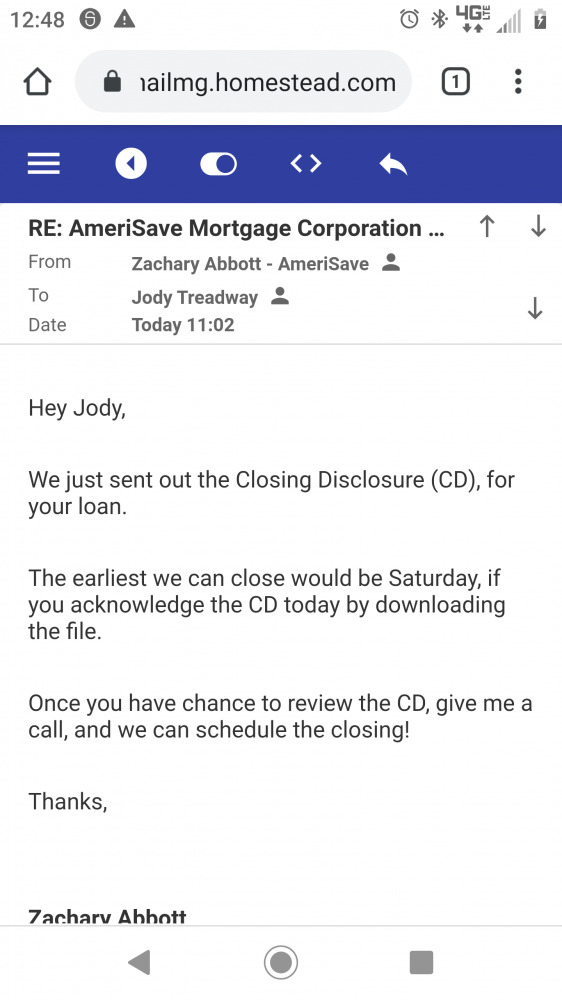Select sender name Zachary Abbott - AmeriSave

coord(250,264)
